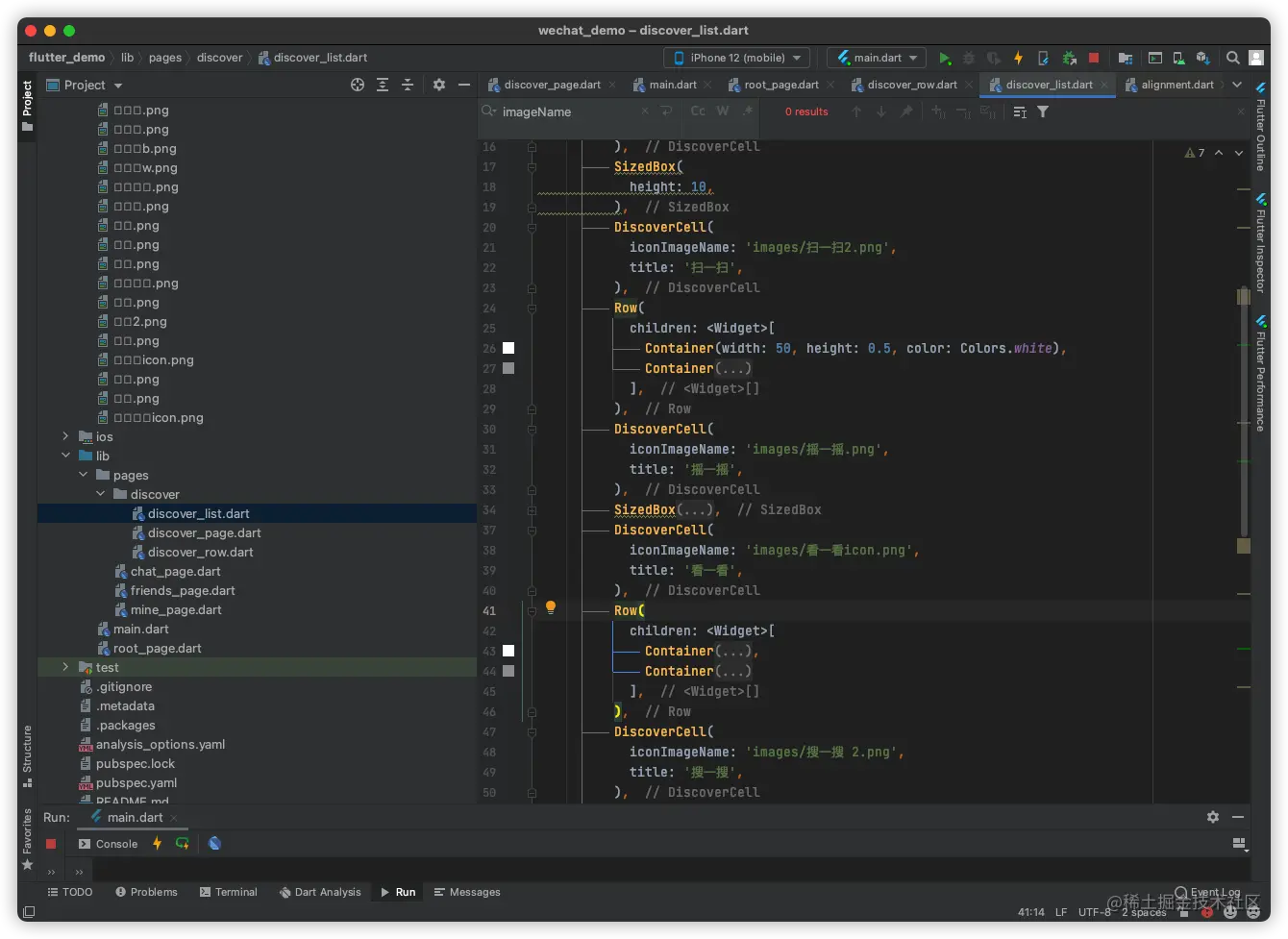Click the LF line separator in status bar
Image resolution: width=1288 pixels, height=939 pixels.
[x=1061, y=912]
